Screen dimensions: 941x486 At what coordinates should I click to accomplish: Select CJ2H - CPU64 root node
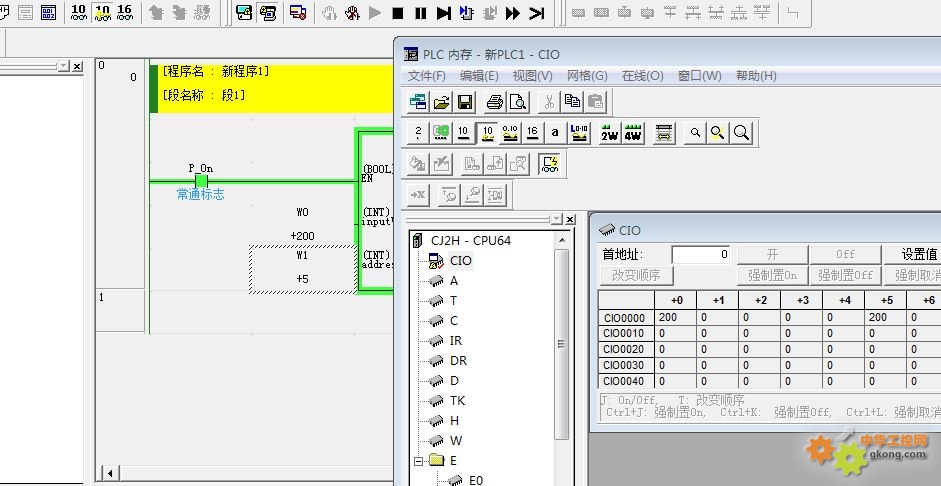click(470, 241)
